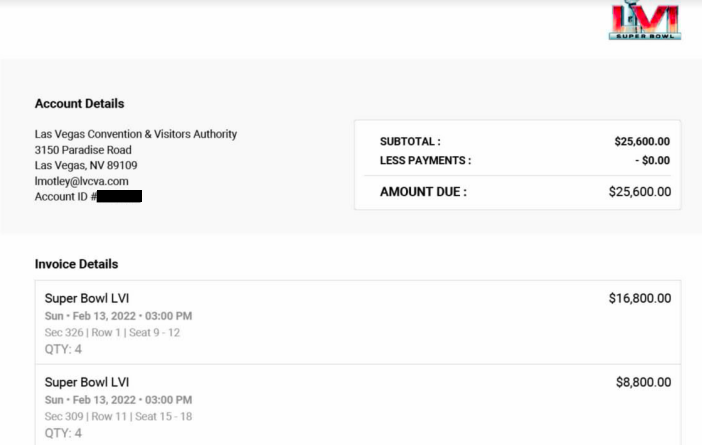Screen dimensions: 702x445
Task: Click the amount due value of $25,600.00
Action: tap(639, 192)
